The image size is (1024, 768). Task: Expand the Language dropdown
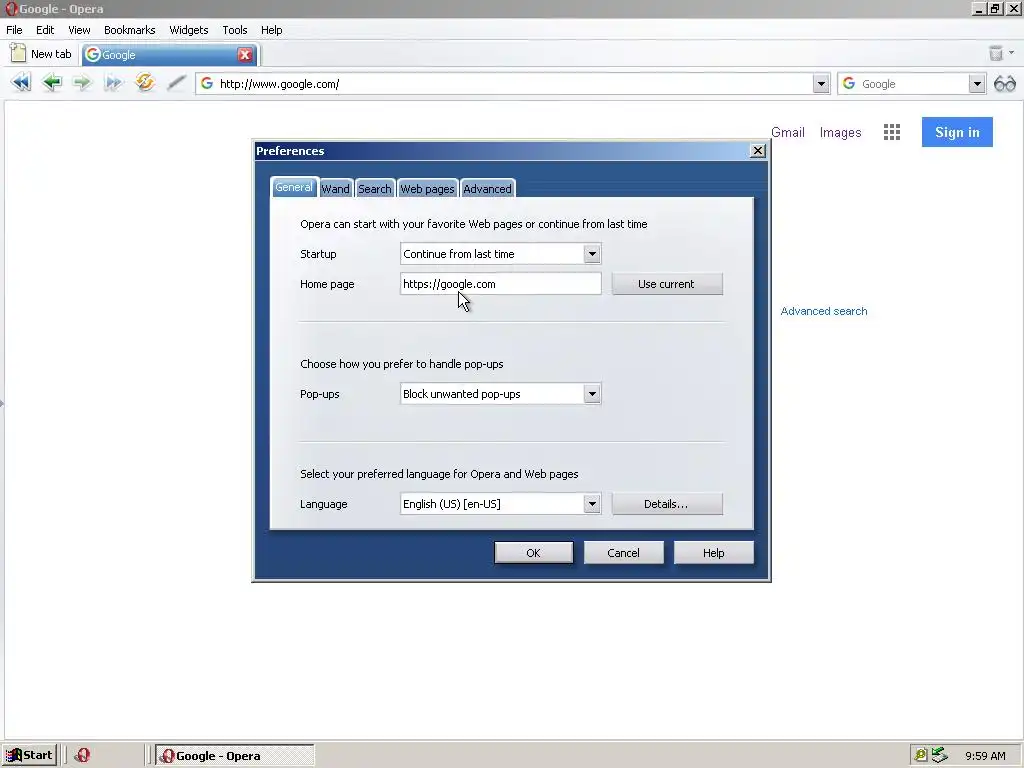click(x=592, y=504)
